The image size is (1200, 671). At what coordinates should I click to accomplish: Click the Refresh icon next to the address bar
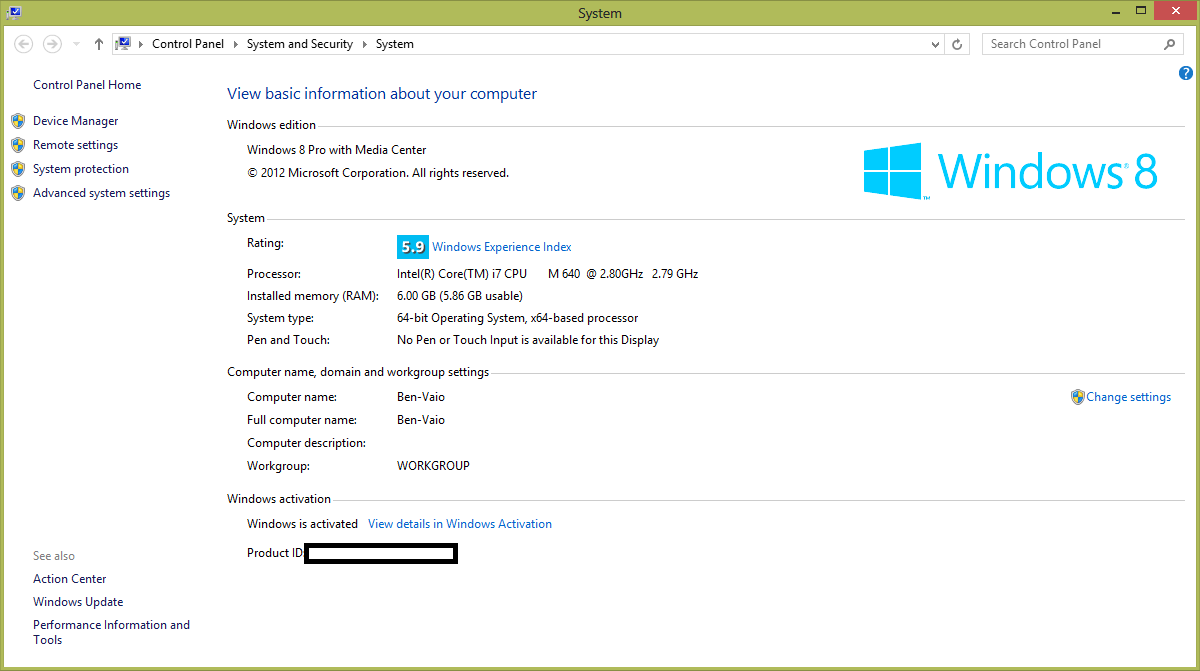[x=957, y=43]
